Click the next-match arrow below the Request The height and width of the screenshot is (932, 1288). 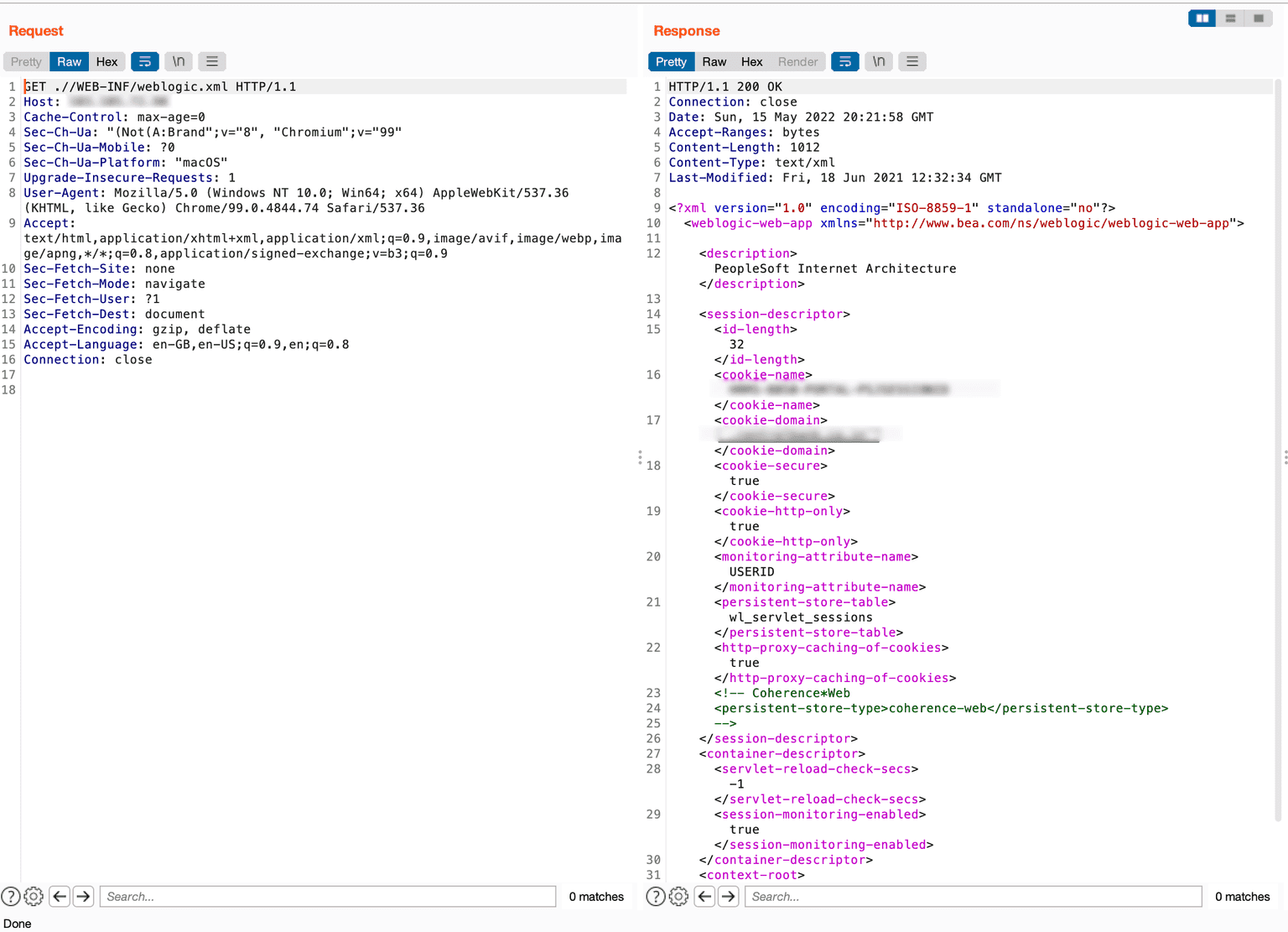tap(83, 896)
